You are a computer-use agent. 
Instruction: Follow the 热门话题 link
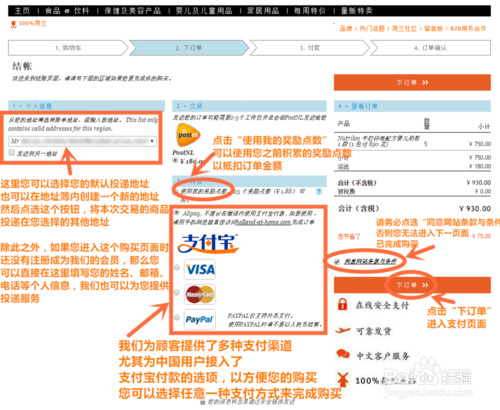point(372,29)
